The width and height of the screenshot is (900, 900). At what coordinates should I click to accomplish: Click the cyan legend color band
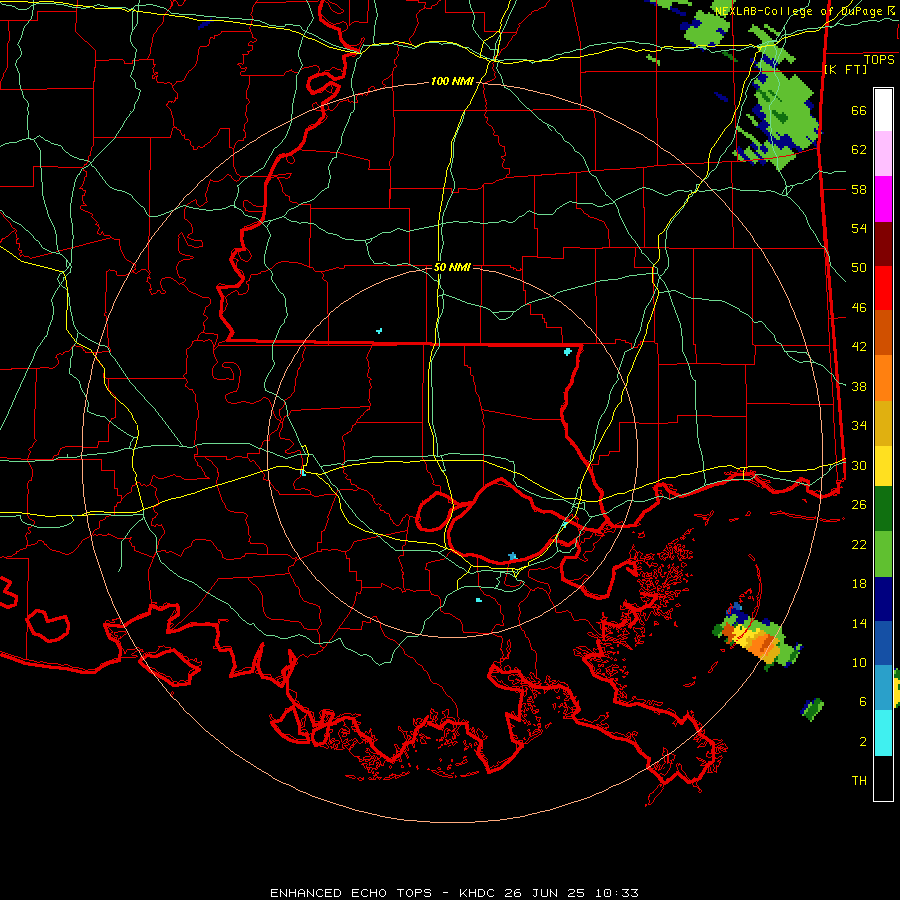click(883, 733)
